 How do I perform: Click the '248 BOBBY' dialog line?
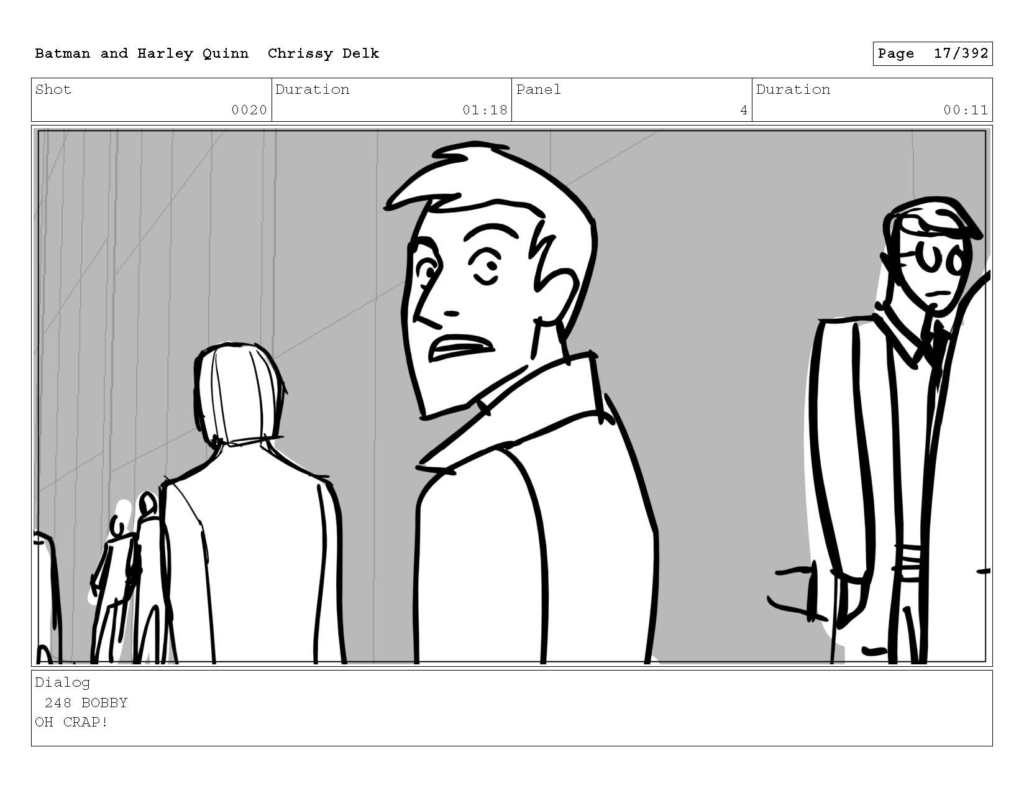[x=86, y=703]
